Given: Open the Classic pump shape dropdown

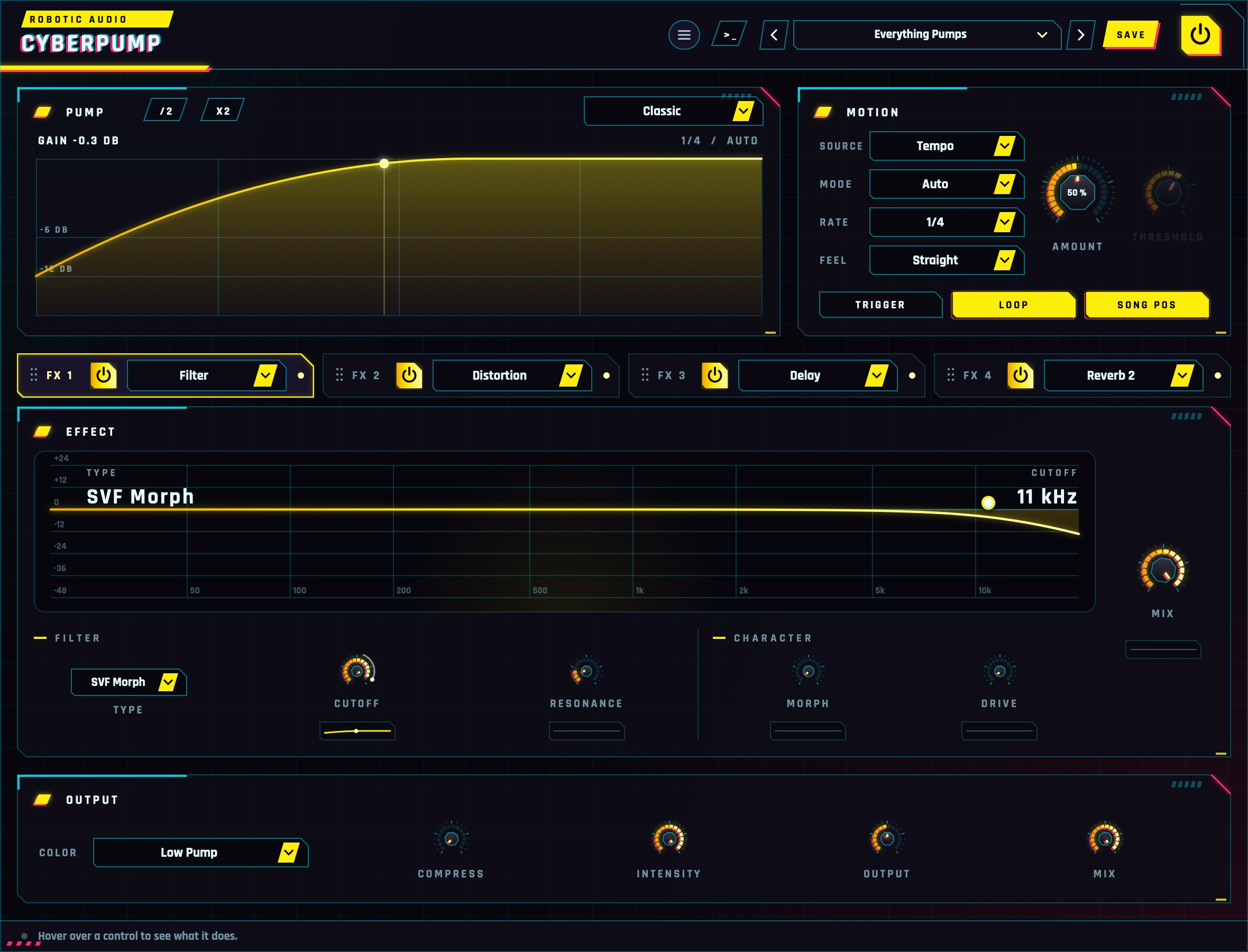Looking at the screenshot, I should [x=673, y=111].
